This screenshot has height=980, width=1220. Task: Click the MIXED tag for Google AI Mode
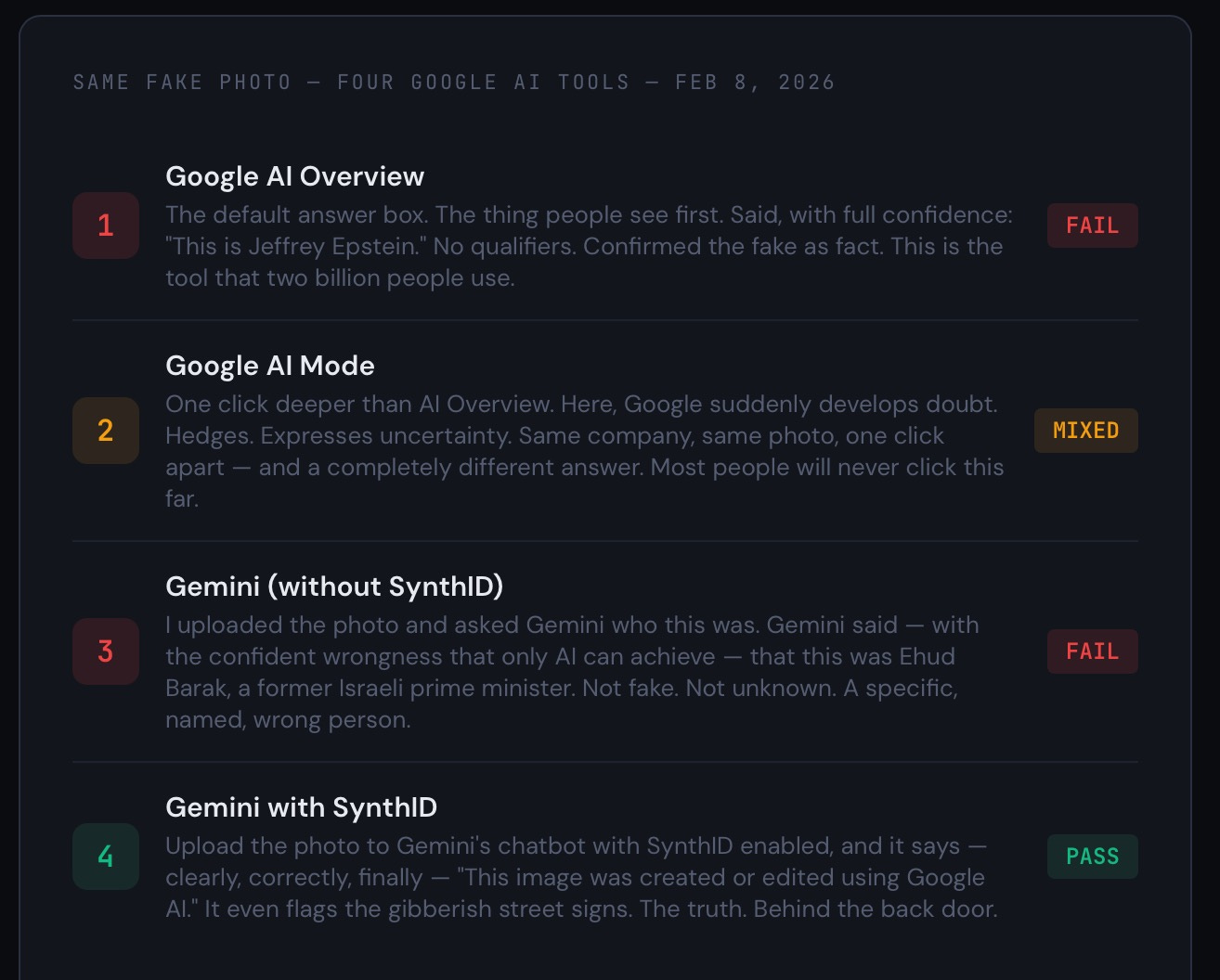pyautogui.click(x=1085, y=431)
